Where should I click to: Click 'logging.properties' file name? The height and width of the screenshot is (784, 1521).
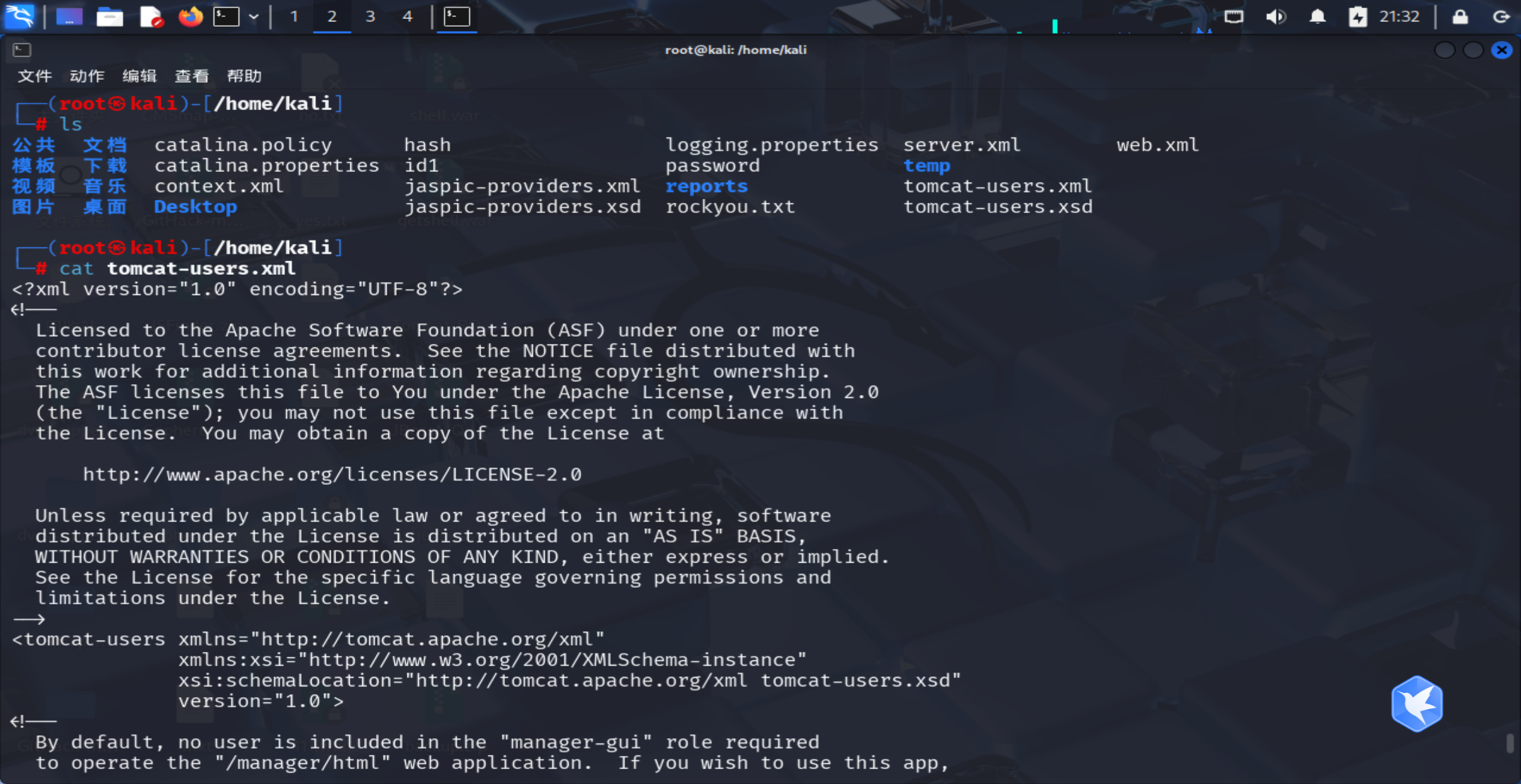click(772, 145)
